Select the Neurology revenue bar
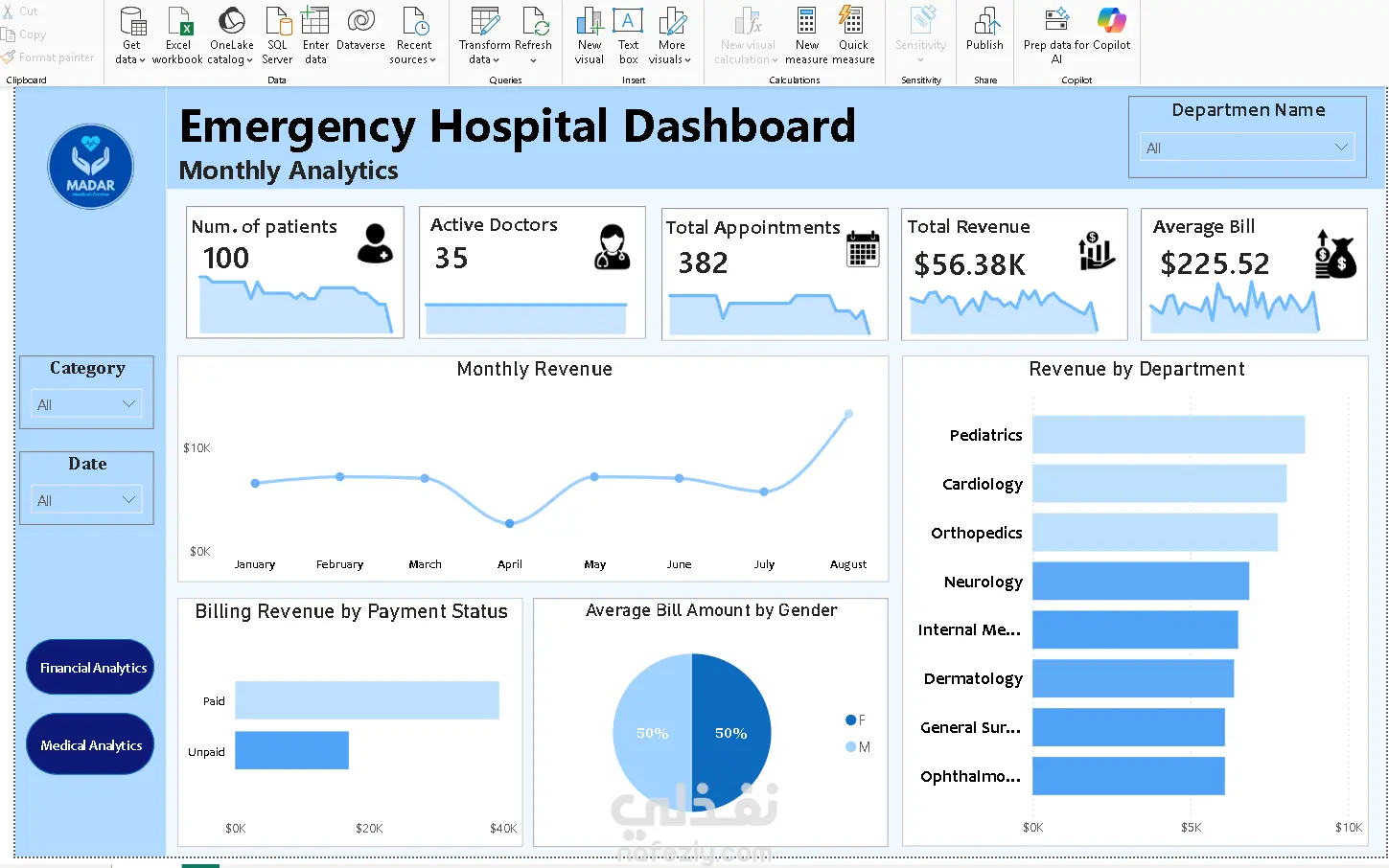This screenshot has height=868, width=1389. pos(1141,582)
